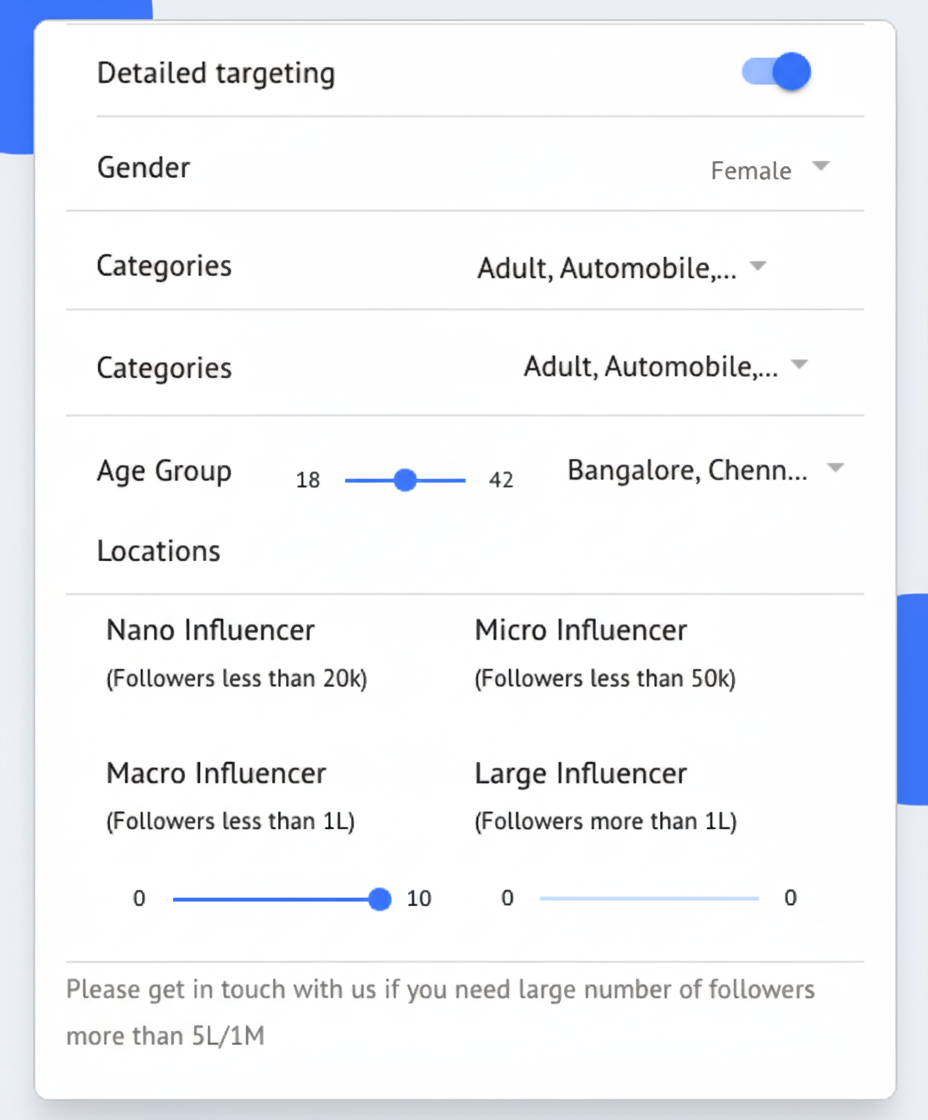Click the upper Categories selected values text

(x=607, y=268)
